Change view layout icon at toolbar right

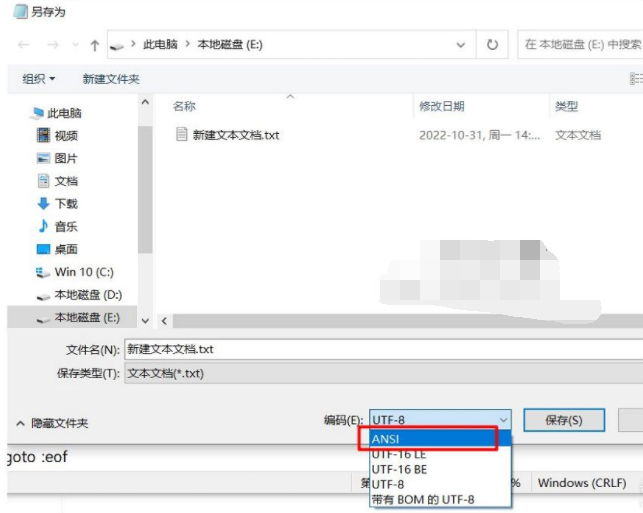click(636, 79)
